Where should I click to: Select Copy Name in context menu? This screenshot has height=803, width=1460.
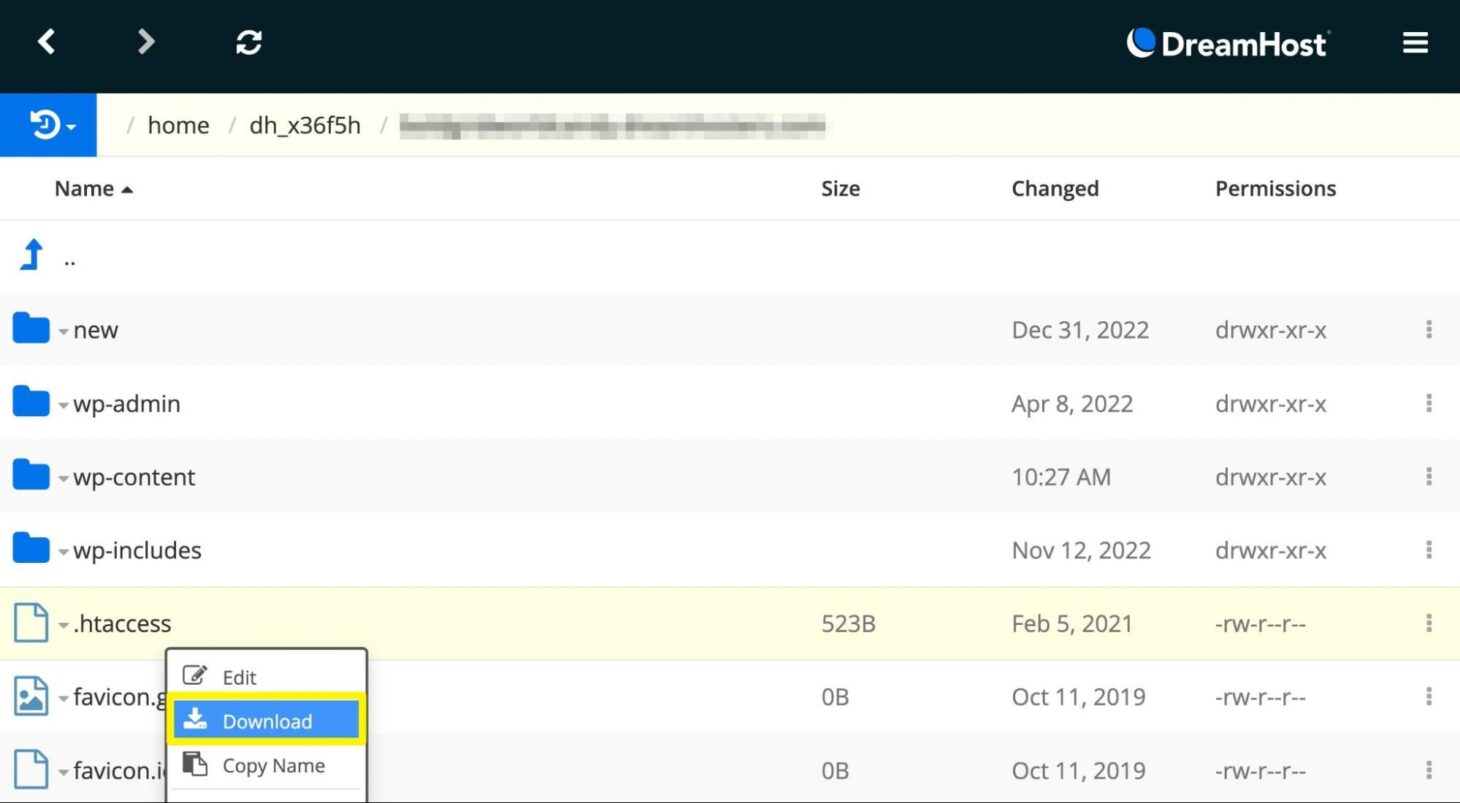pos(272,766)
